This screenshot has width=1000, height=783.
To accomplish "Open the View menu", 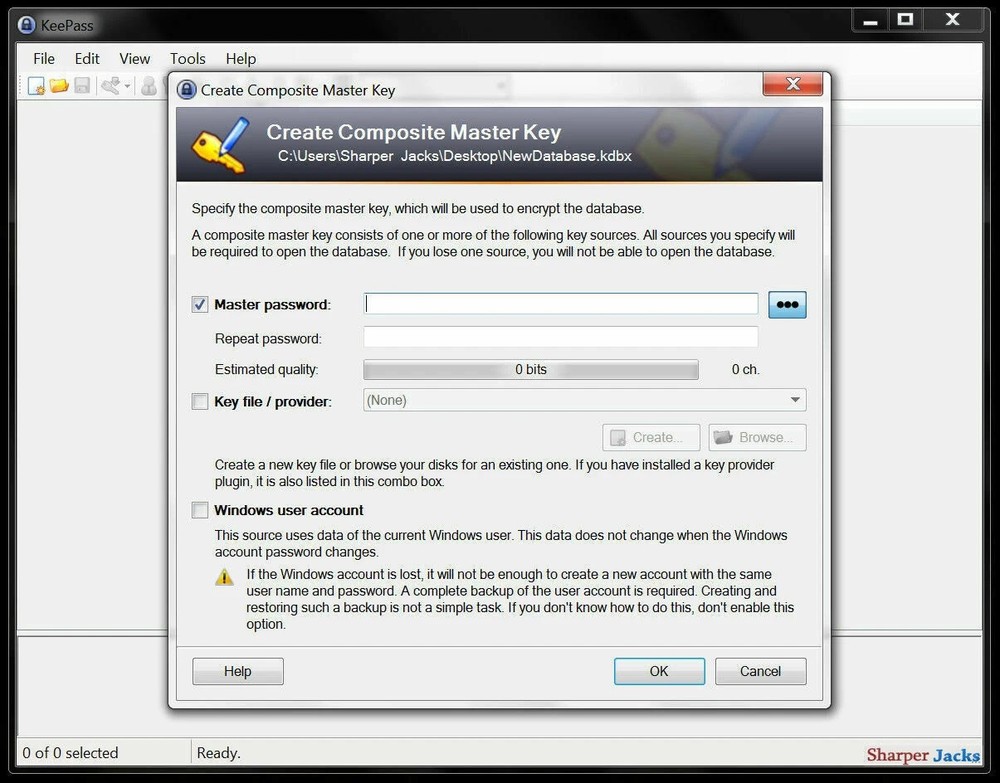I will point(134,58).
